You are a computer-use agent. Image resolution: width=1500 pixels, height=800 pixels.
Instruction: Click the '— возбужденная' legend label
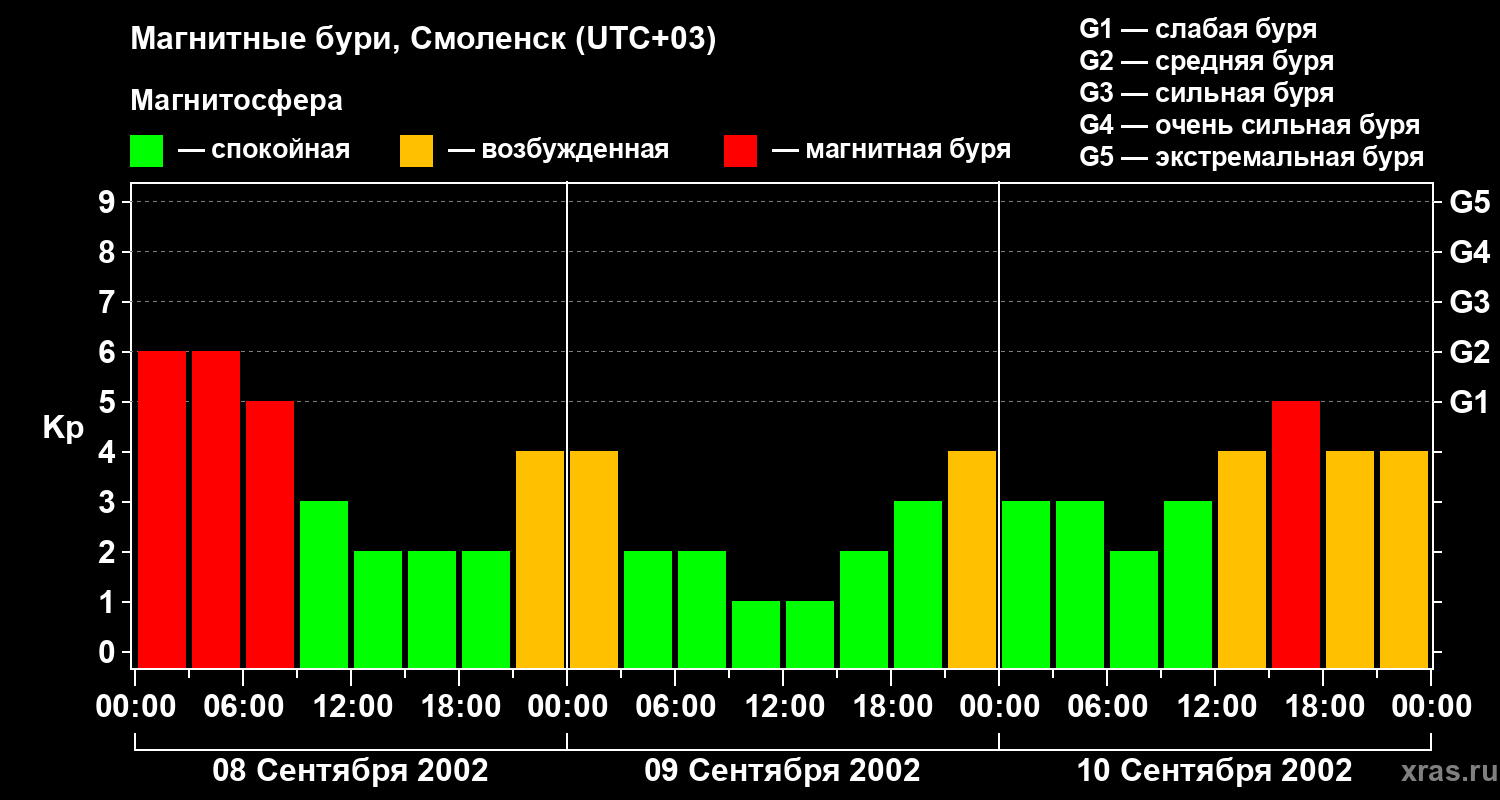(x=558, y=151)
